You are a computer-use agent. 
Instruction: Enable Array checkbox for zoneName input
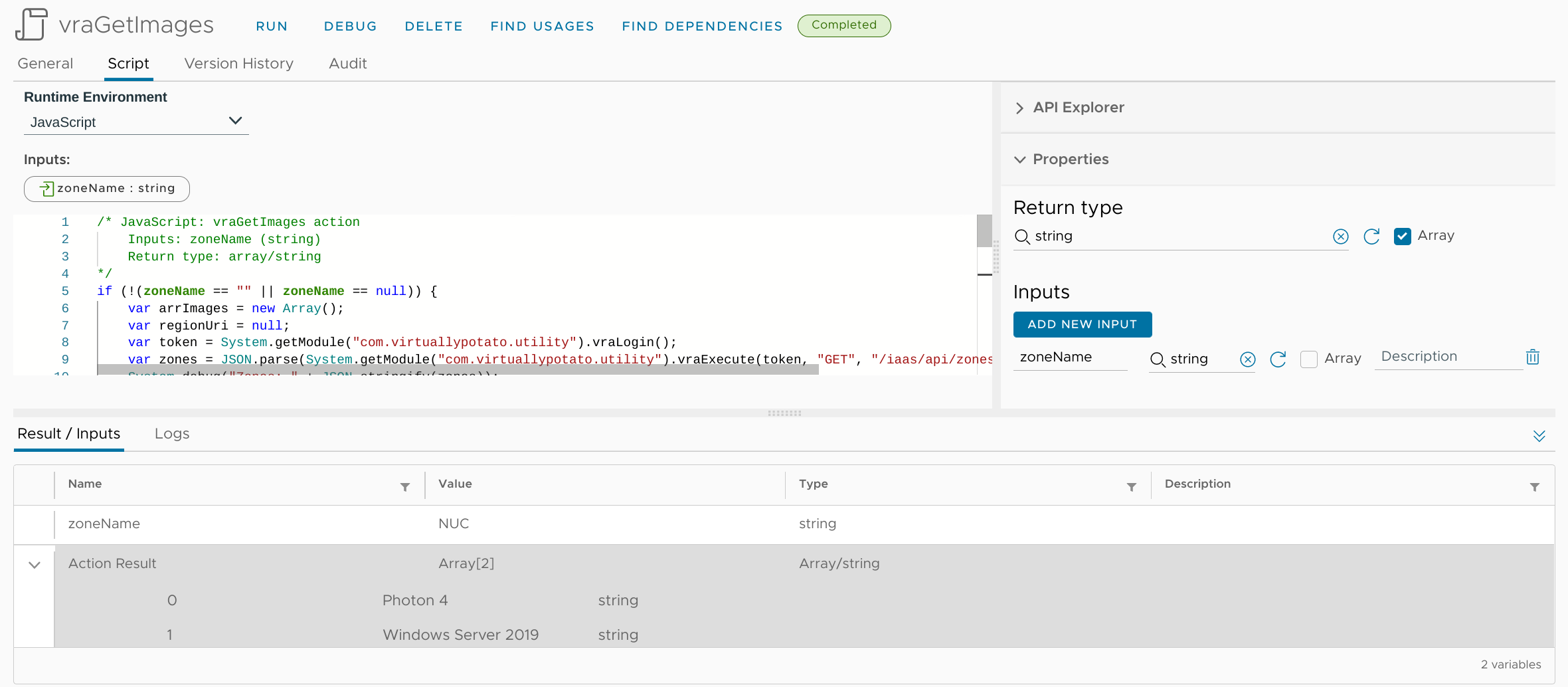click(x=1309, y=359)
